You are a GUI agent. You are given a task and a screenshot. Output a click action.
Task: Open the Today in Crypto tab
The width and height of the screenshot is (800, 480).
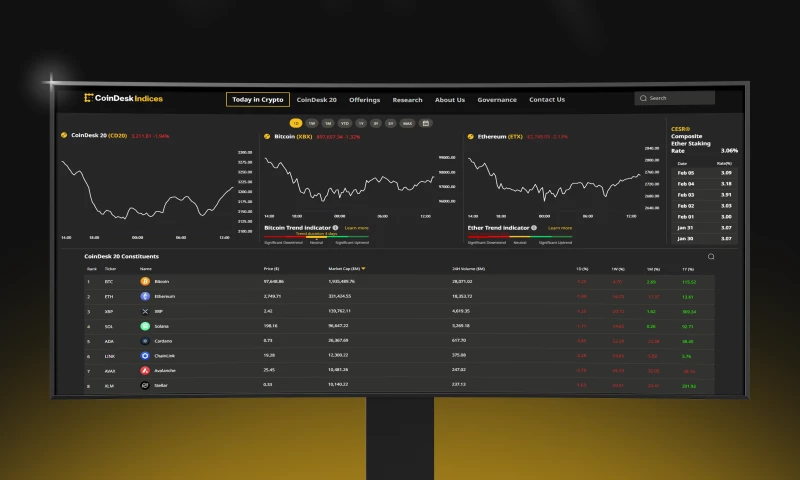258,99
